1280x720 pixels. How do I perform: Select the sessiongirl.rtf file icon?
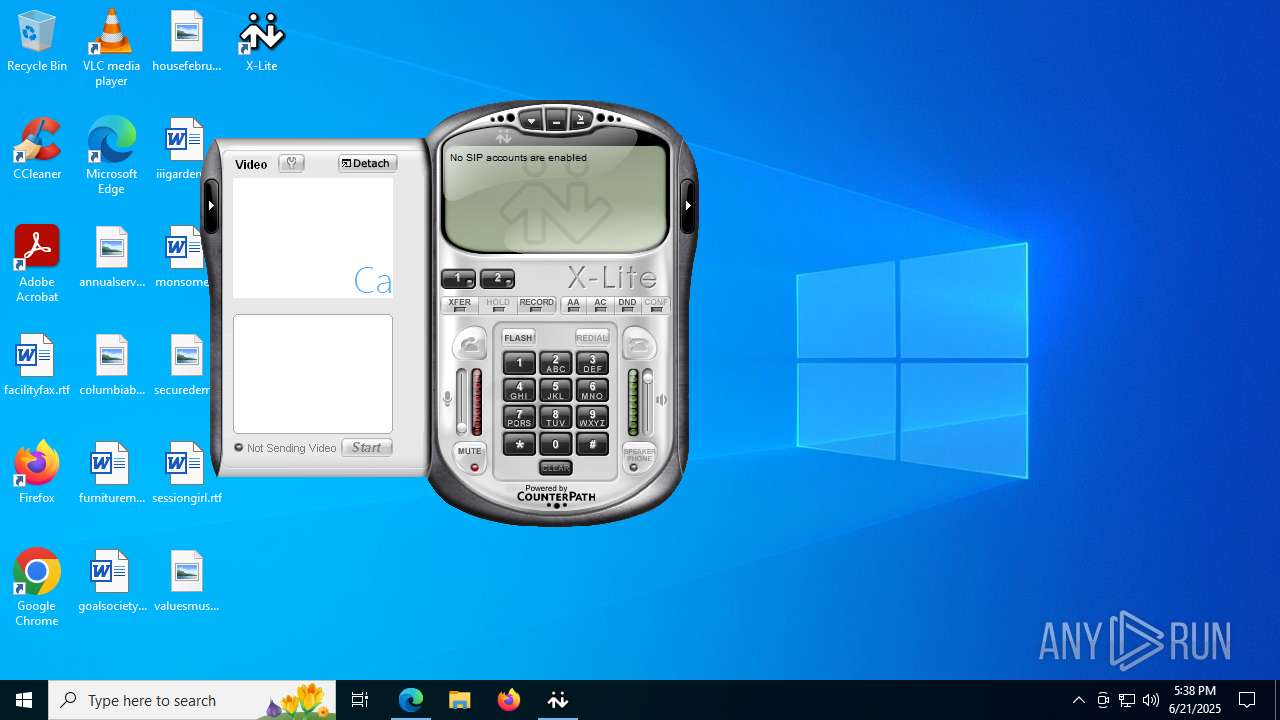186,473
